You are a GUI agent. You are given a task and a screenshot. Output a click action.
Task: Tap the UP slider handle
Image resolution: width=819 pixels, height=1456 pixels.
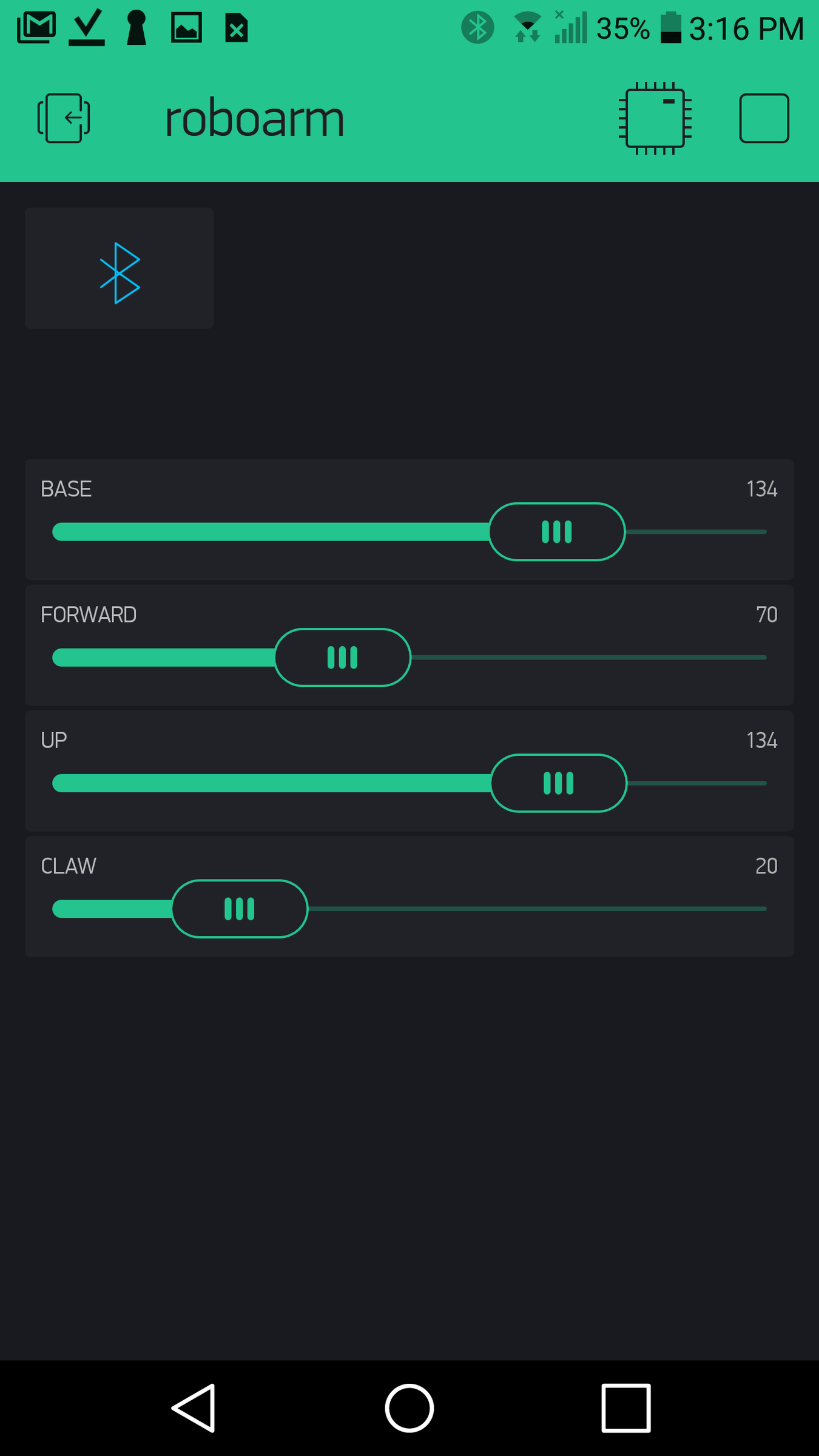click(x=559, y=783)
